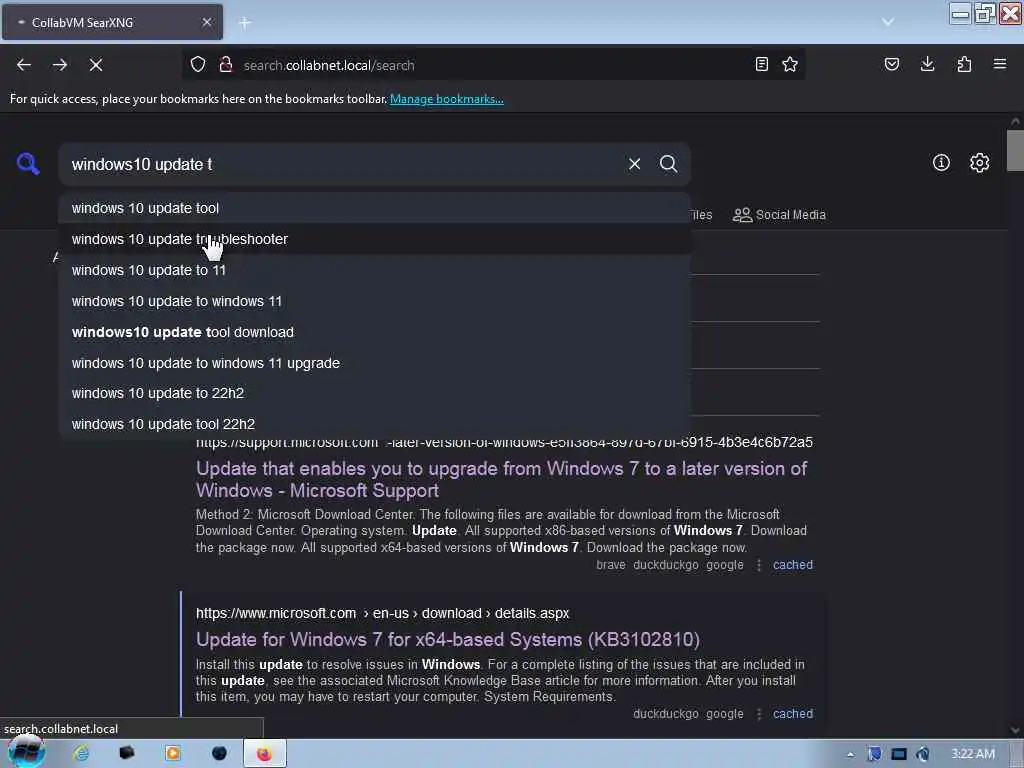Image resolution: width=1024 pixels, height=768 pixels.
Task: Open the Action Center flag tray icon
Action: click(874, 754)
